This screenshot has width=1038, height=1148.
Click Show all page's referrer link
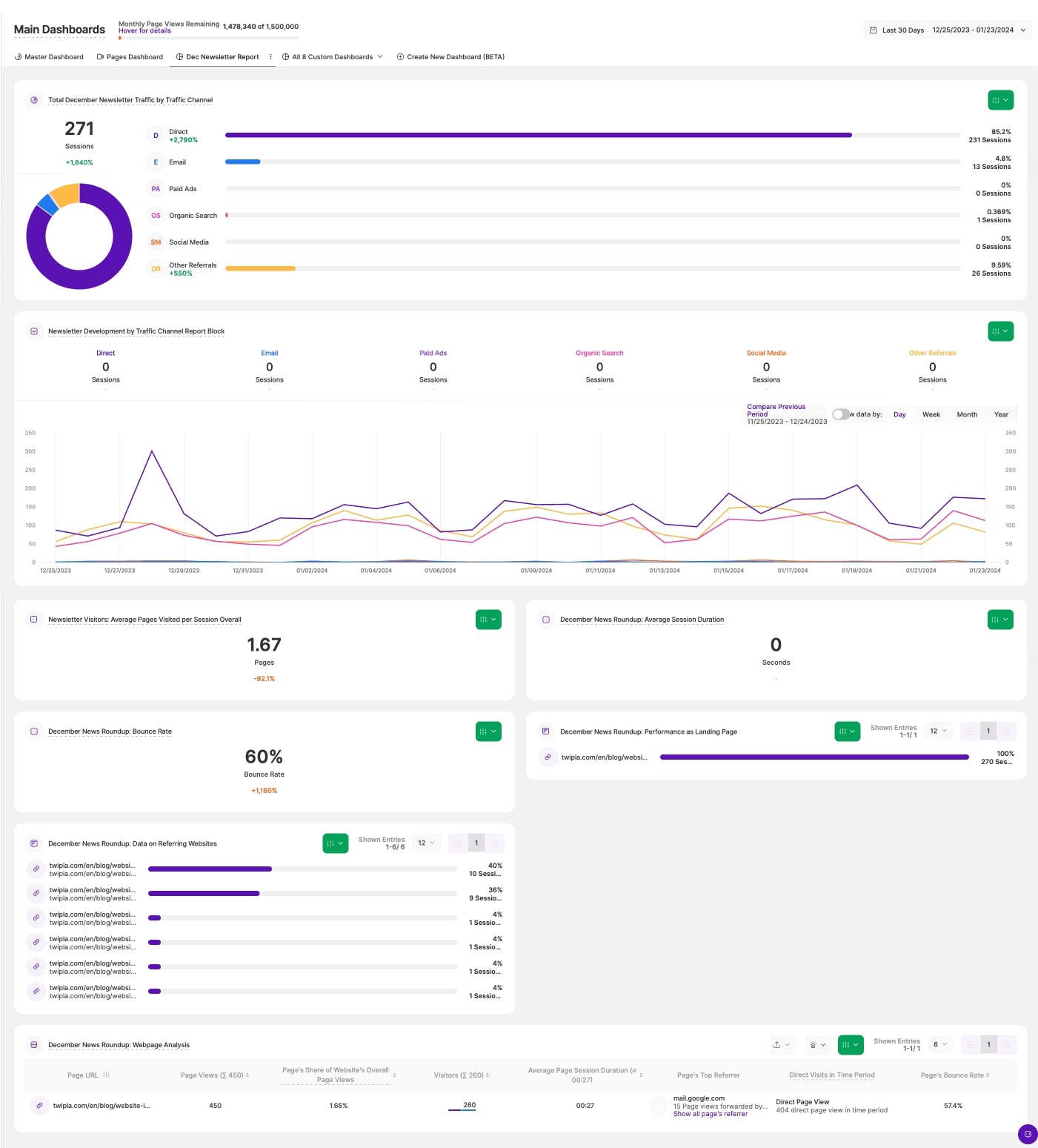[710, 1114]
